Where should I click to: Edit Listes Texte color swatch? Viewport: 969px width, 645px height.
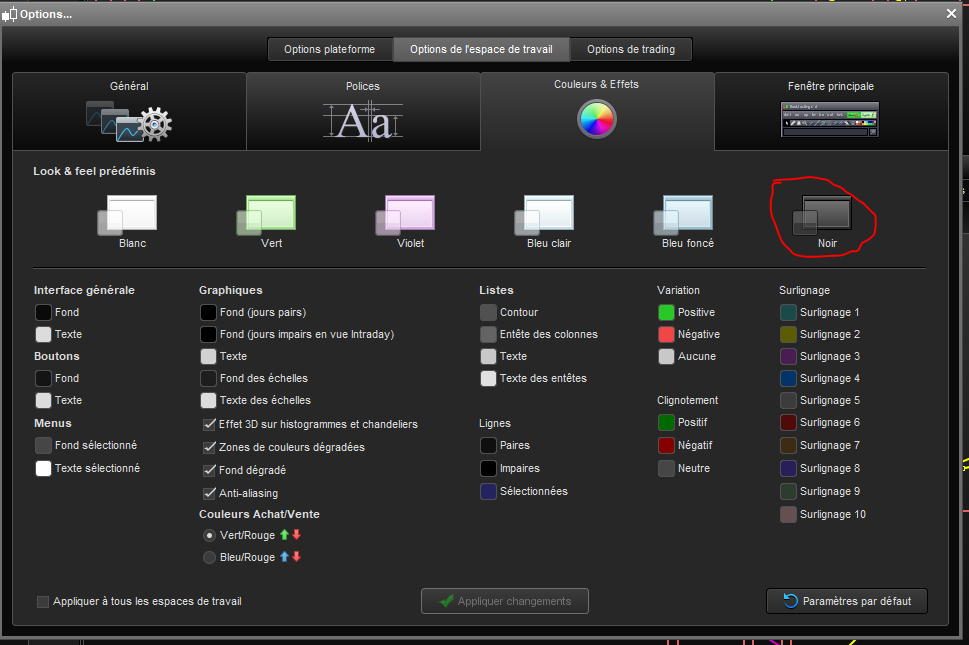click(488, 356)
